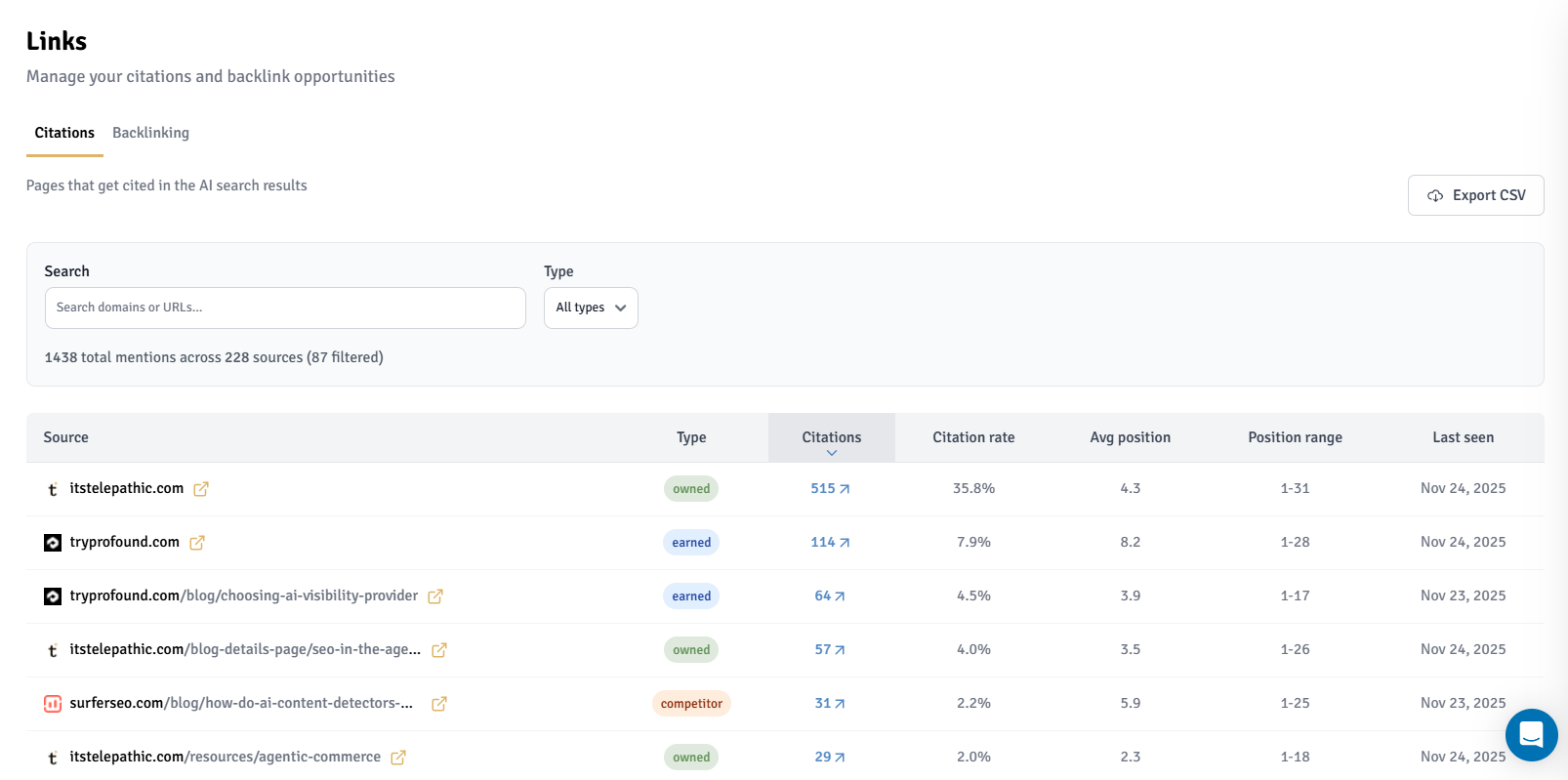Click the Last seen column header
This screenshot has width=1568, height=780.
tap(1463, 437)
